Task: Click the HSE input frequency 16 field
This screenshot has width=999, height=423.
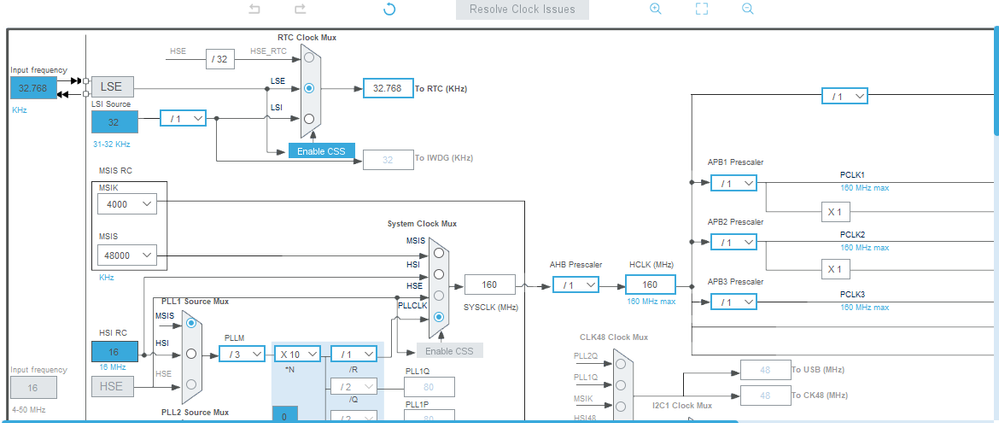Action: pyautogui.click(x=33, y=387)
